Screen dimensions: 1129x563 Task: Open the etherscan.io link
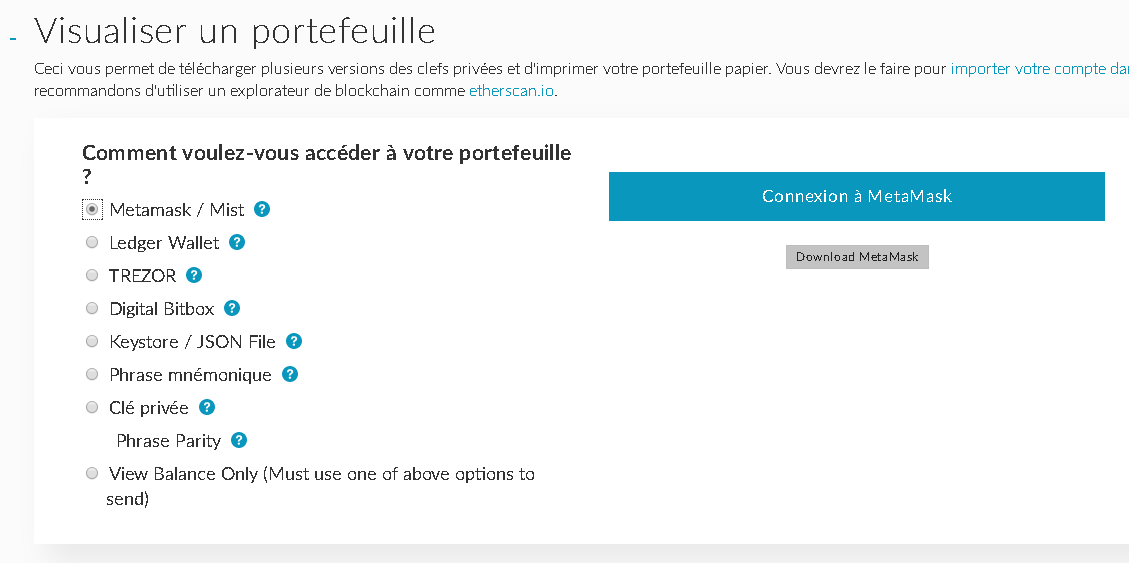511,91
